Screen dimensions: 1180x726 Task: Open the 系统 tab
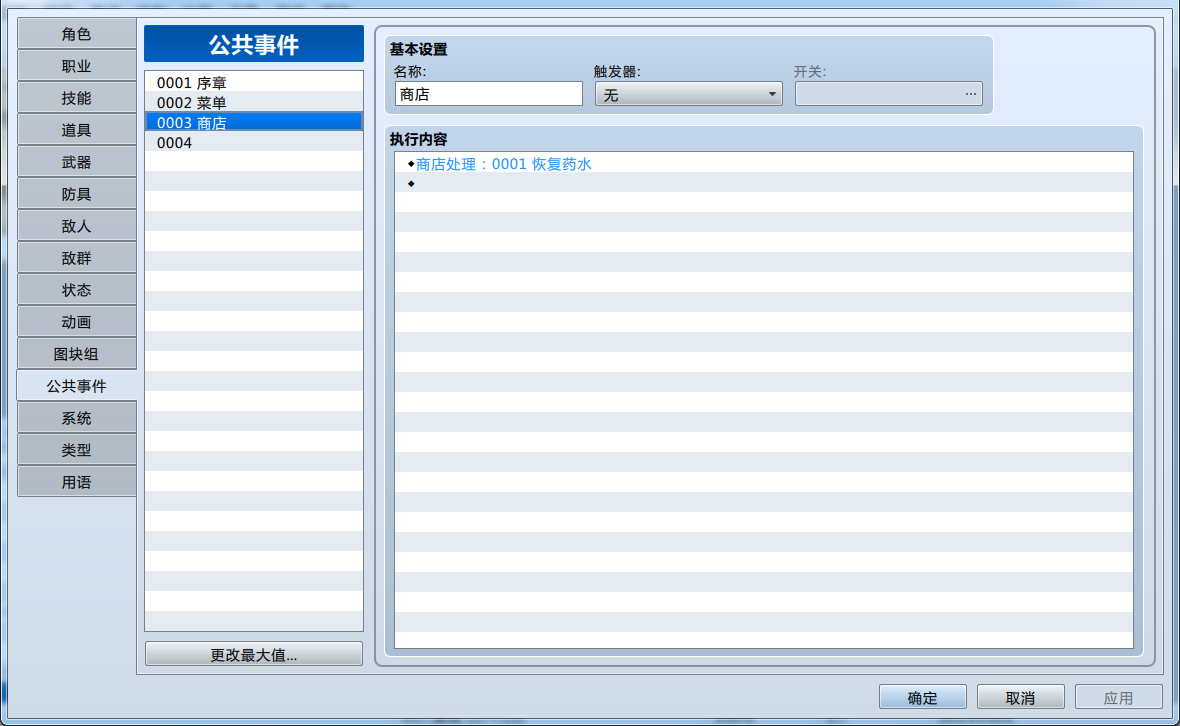pos(77,418)
